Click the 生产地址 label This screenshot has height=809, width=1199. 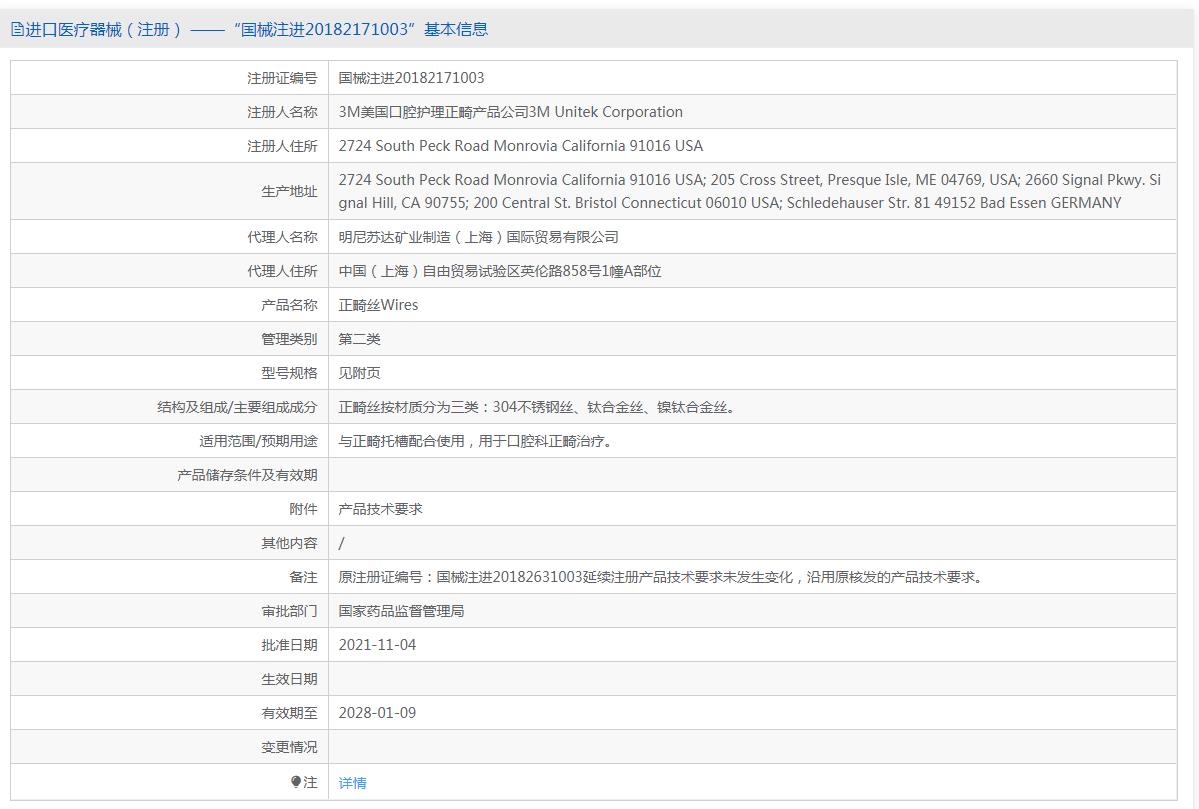[x=289, y=191]
